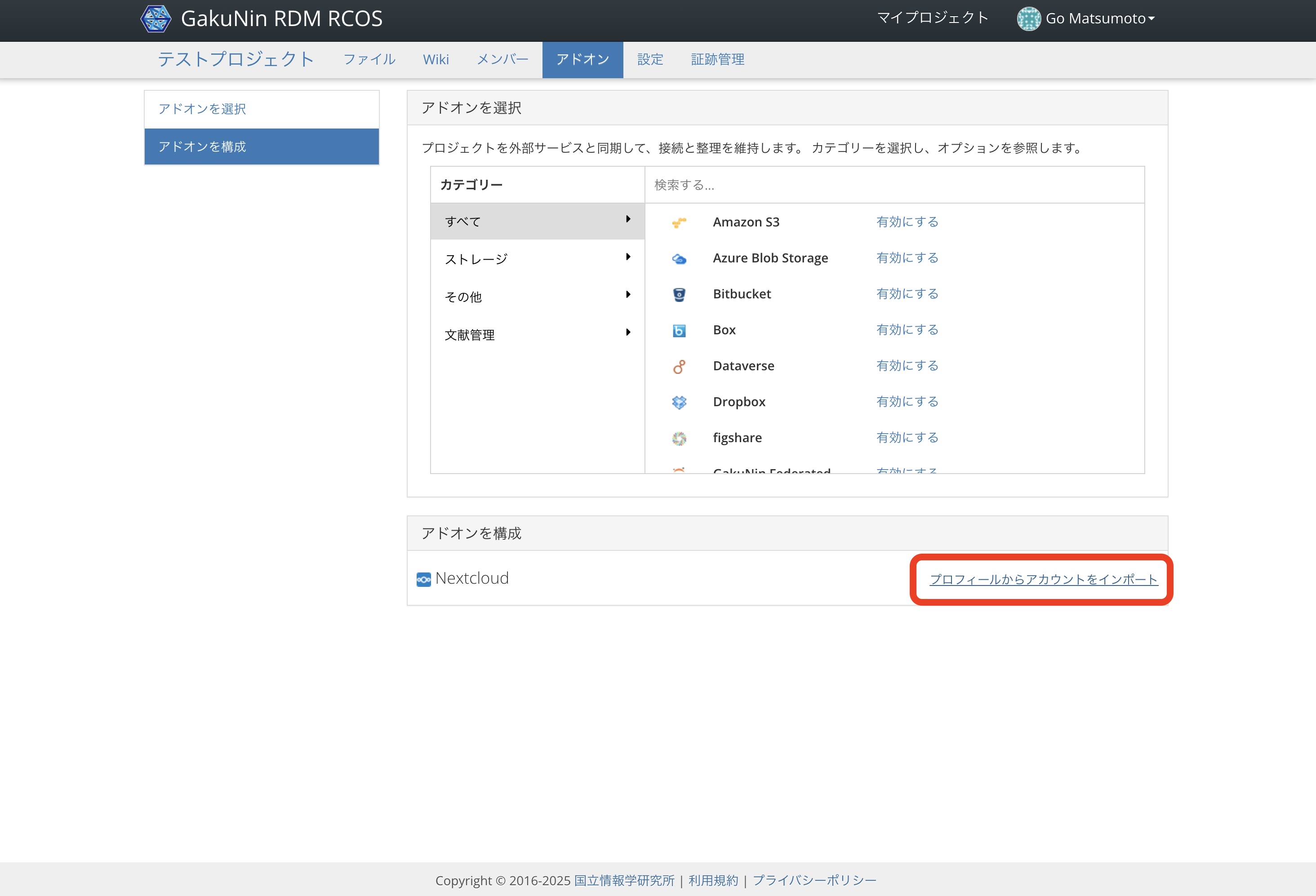The image size is (1316, 896).
Task: Open マイプロジェクト in the header
Action: click(x=933, y=18)
